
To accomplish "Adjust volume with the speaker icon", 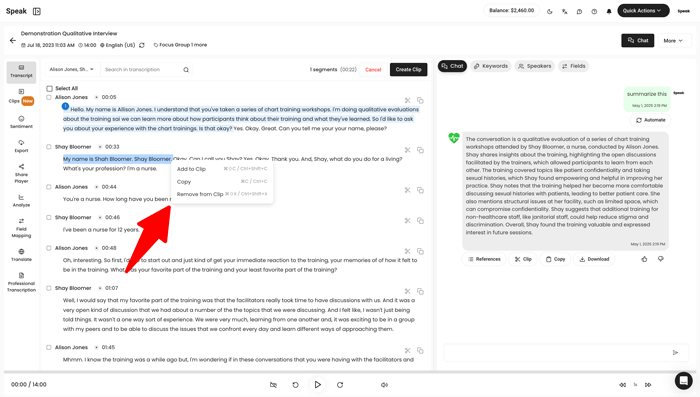I will pyautogui.click(x=384, y=385).
